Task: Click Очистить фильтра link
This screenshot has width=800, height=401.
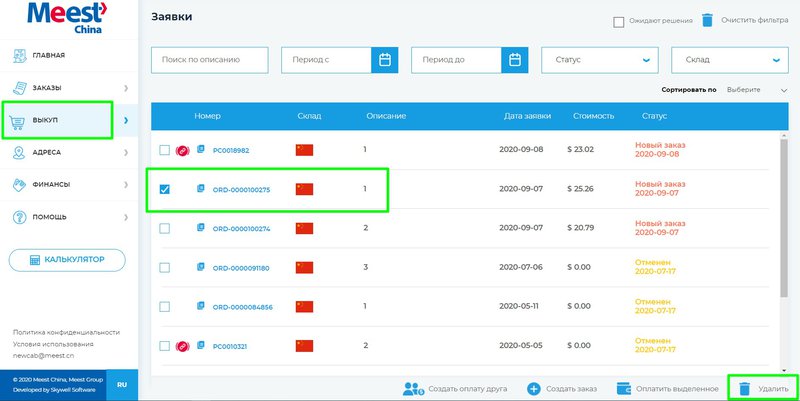Action: click(x=754, y=20)
